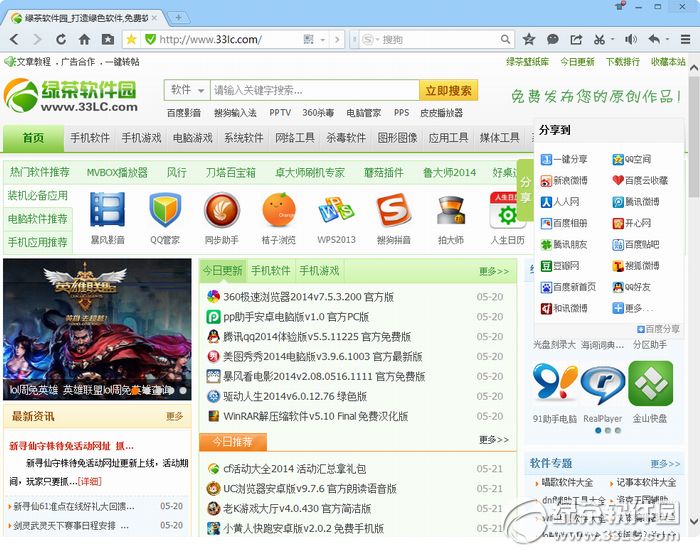Click the scrollbar down arrow
The image size is (700, 555).
coord(694,521)
